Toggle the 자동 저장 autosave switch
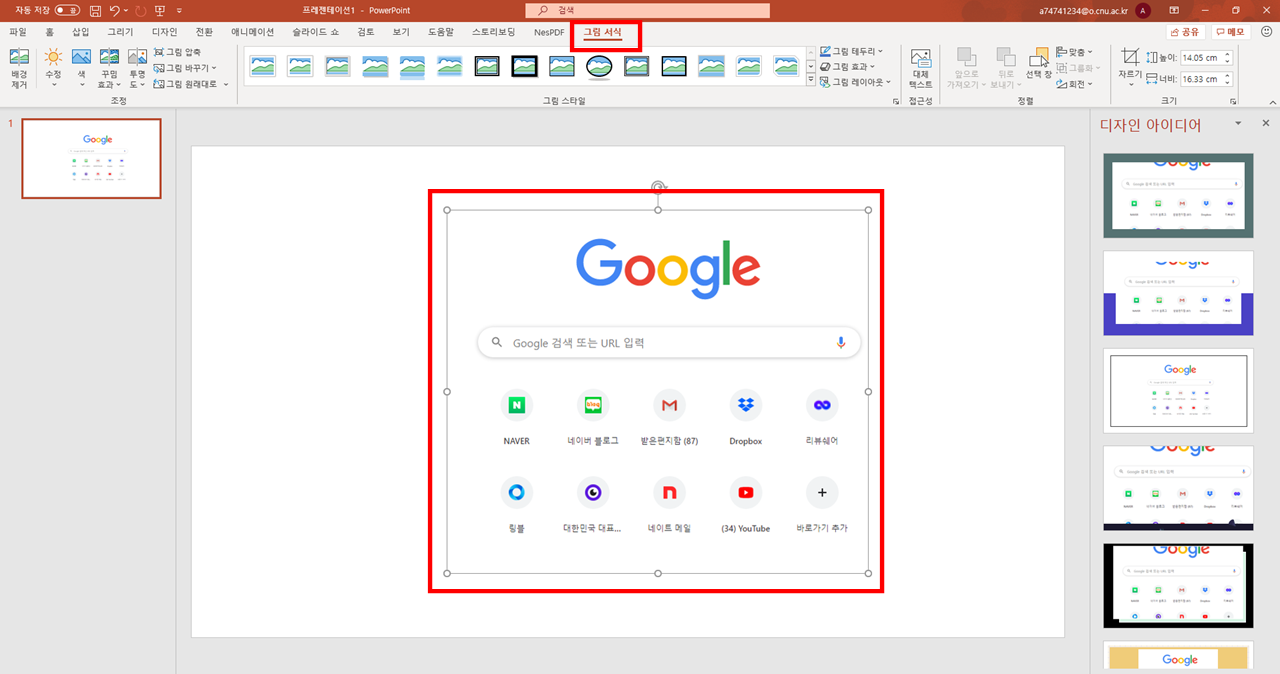The image size is (1280, 674). point(68,10)
